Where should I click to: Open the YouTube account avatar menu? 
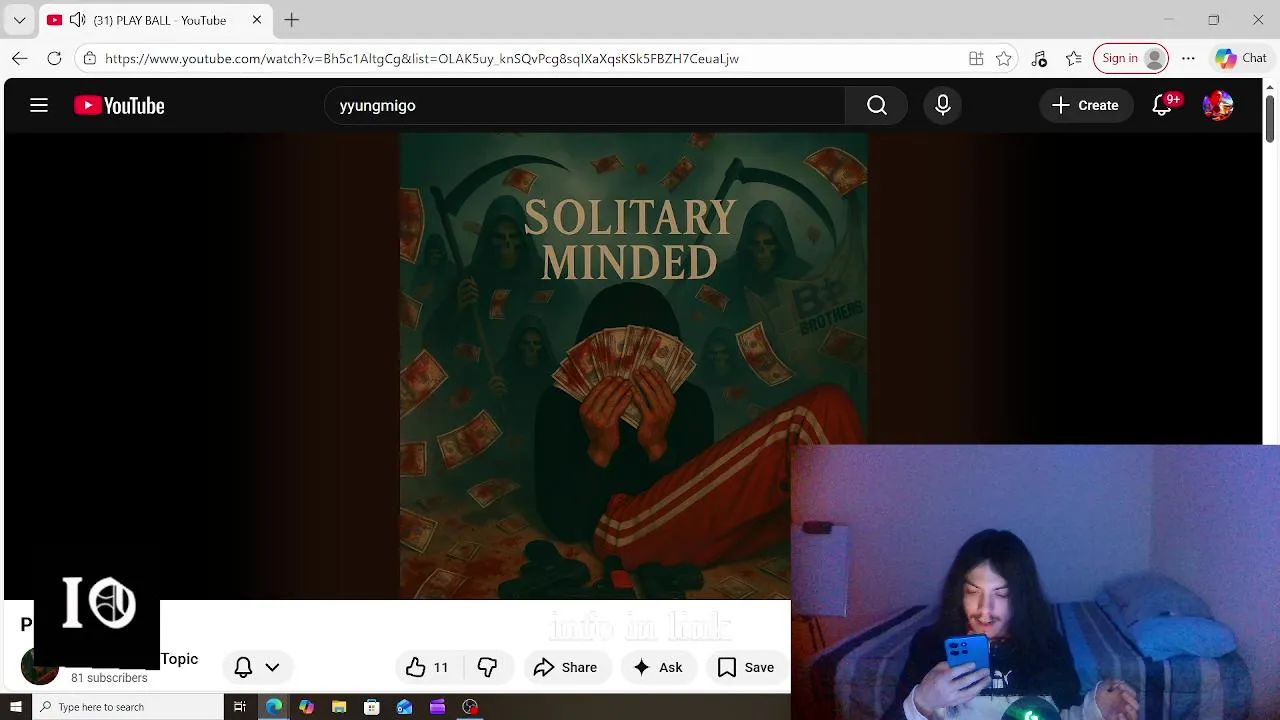pos(1218,105)
